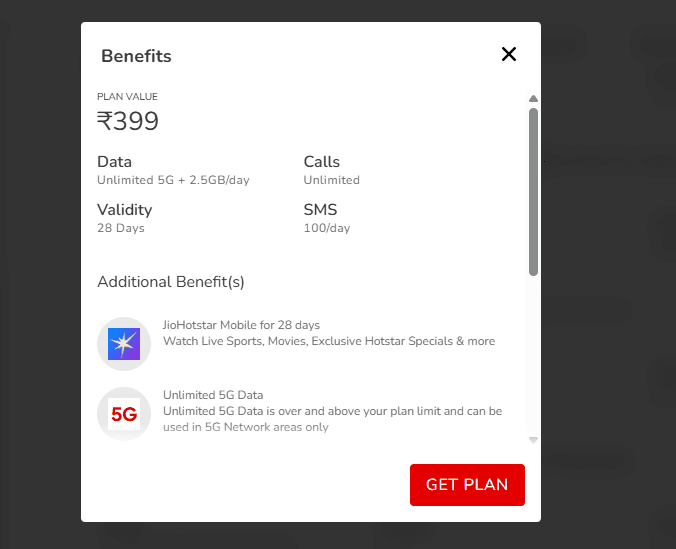676x549 pixels.
Task: Click the Benefits dialog title
Action: pyautogui.click(x=136, y=56)
